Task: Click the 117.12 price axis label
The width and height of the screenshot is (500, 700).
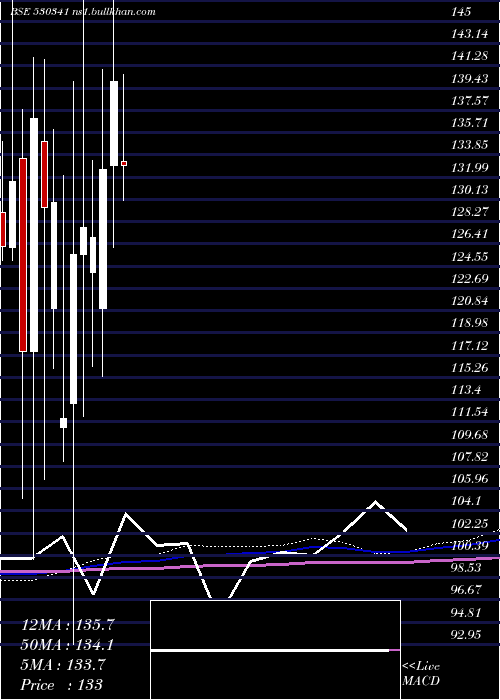Action: click(x=470, y=346)
